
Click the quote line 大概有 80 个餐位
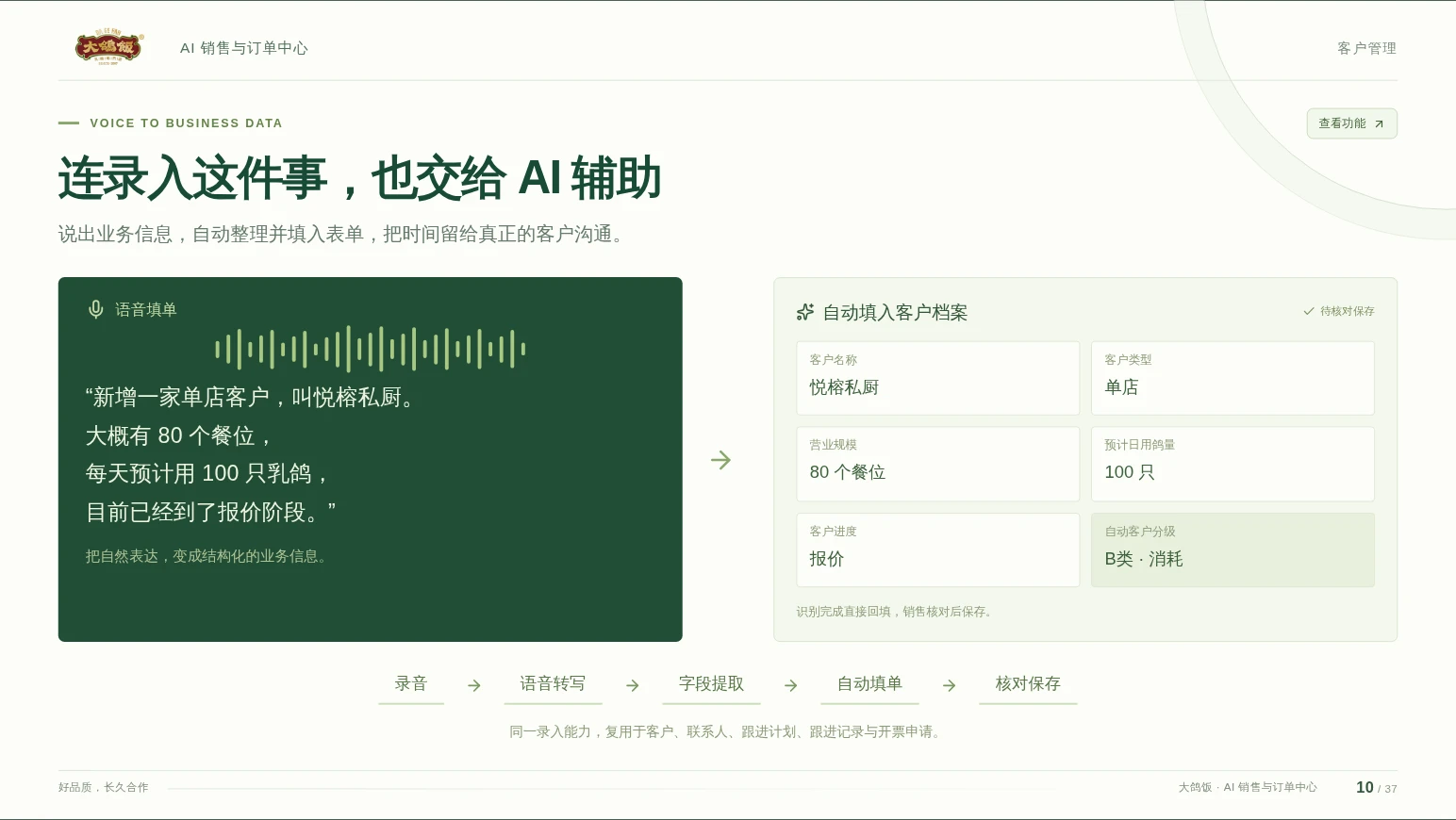pos(179,435)
